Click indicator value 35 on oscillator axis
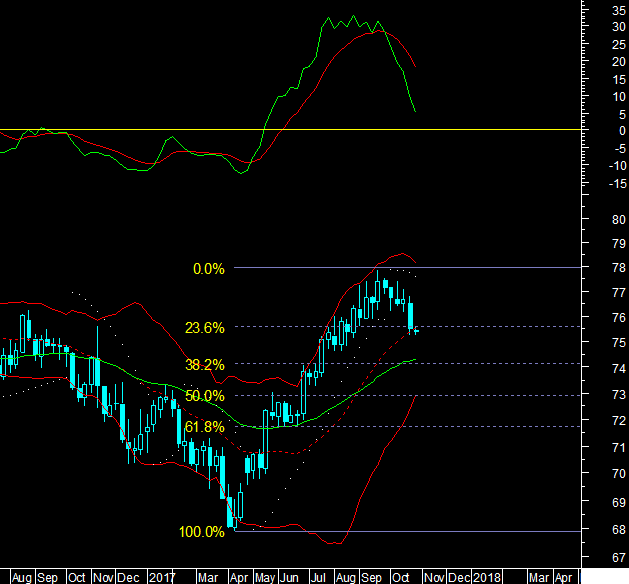Screen dimensions: 629x584 [x=619, y=11]
